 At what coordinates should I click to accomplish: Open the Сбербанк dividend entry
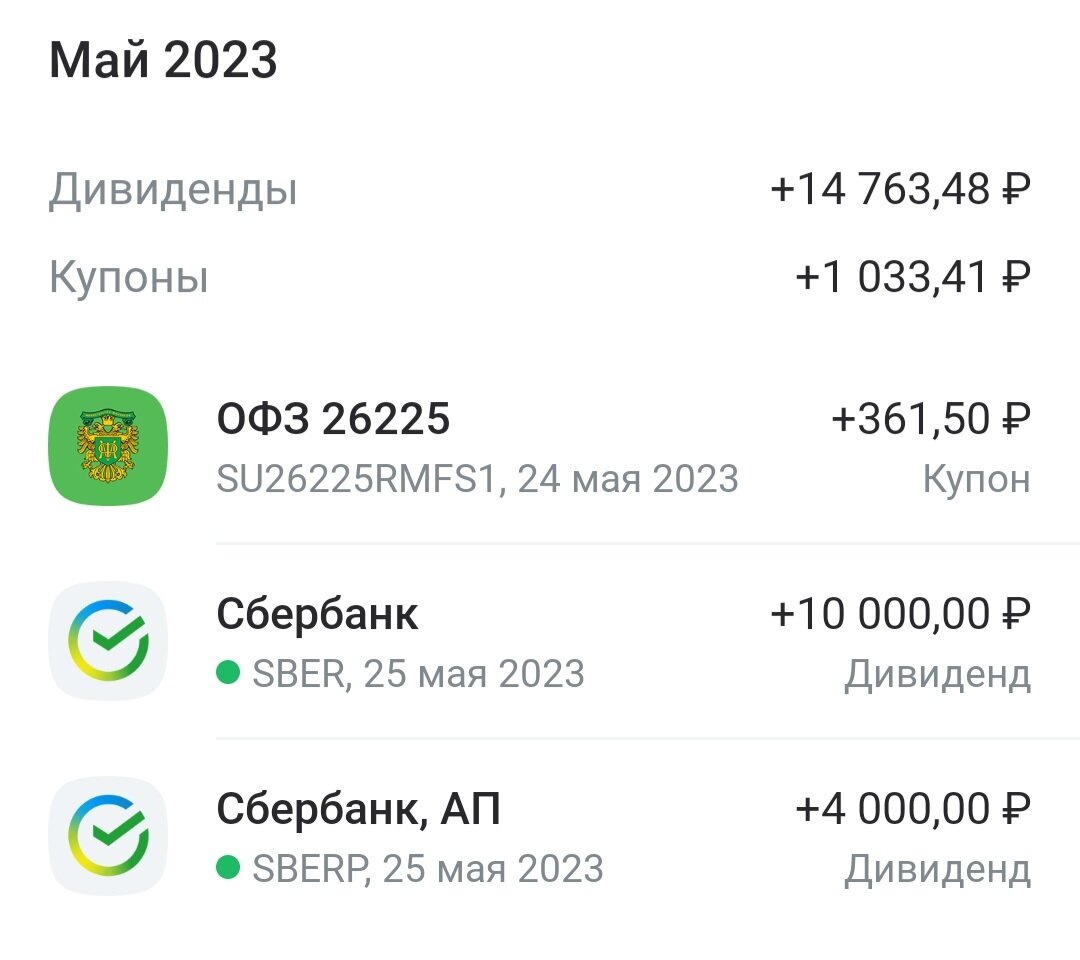[x=540, y=641]
